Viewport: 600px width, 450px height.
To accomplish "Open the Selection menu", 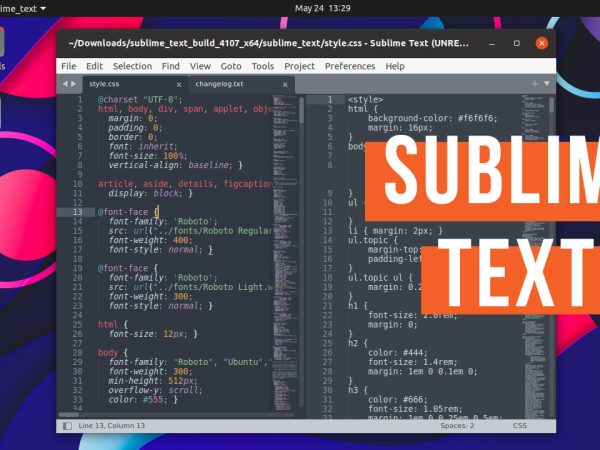I will click(x=132, y=66).
